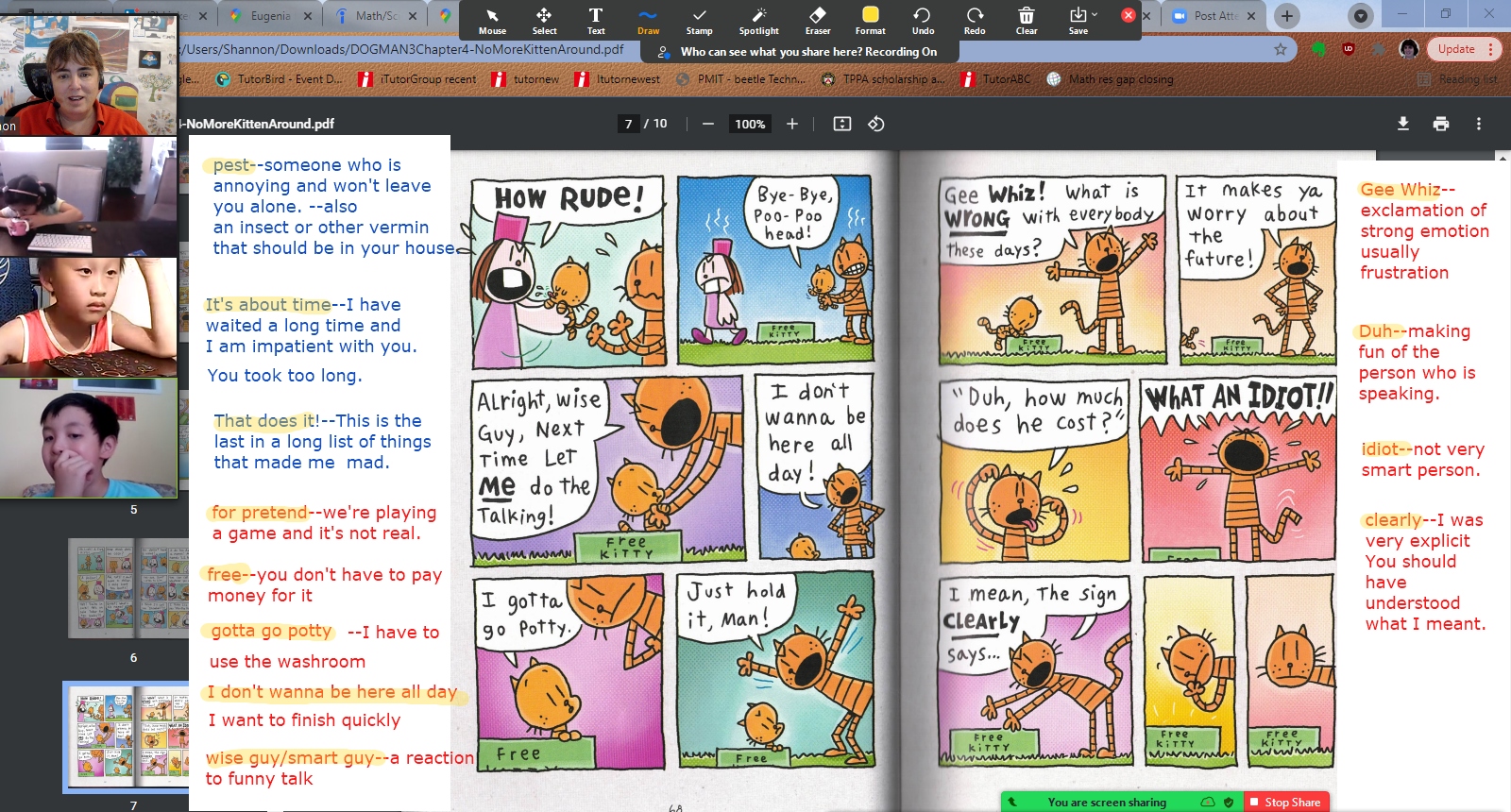Select the Eraser annotation tool
Viewport: 1511px width, 812px height.
click(x=818, y=21)
